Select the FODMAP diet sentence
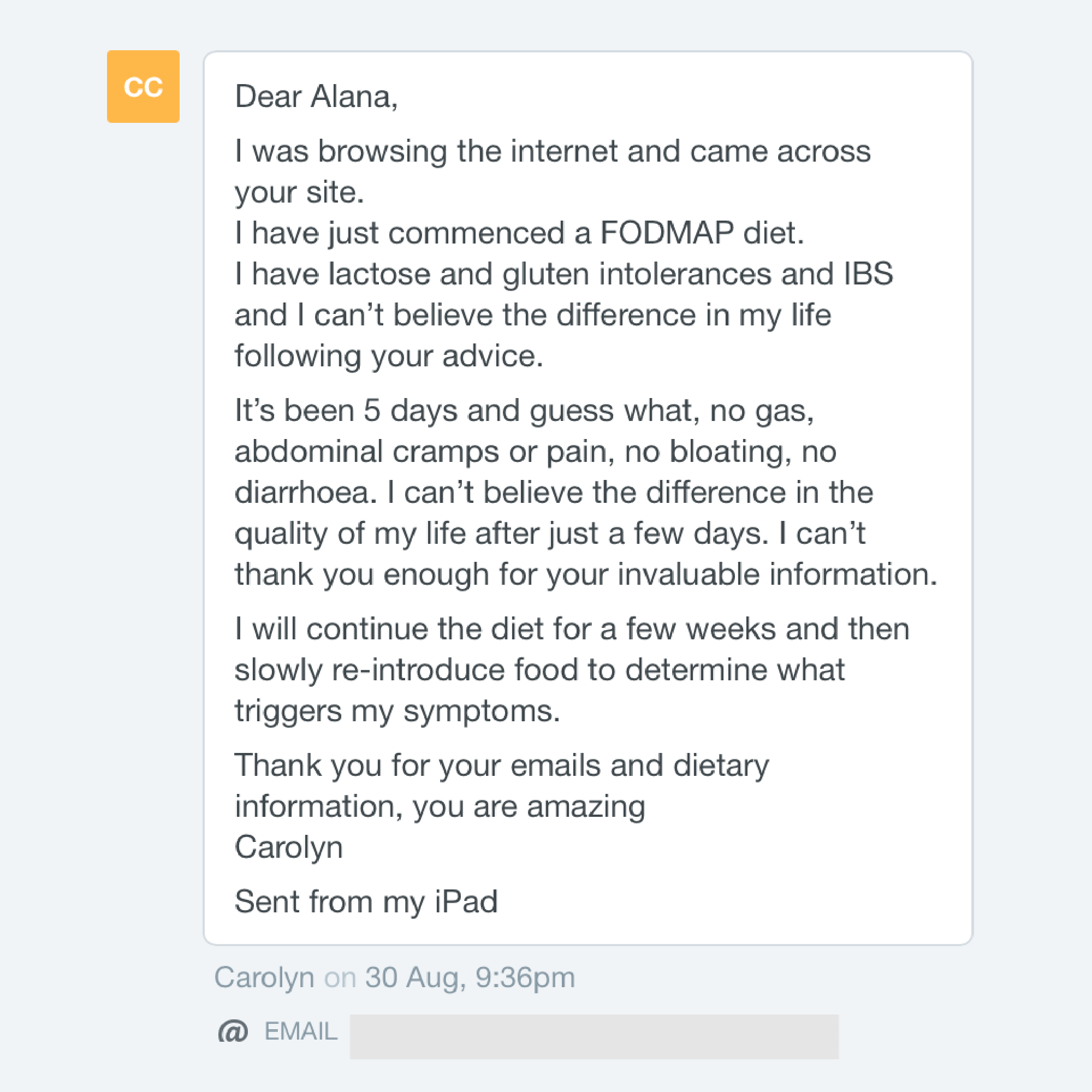 coord(519,233)
